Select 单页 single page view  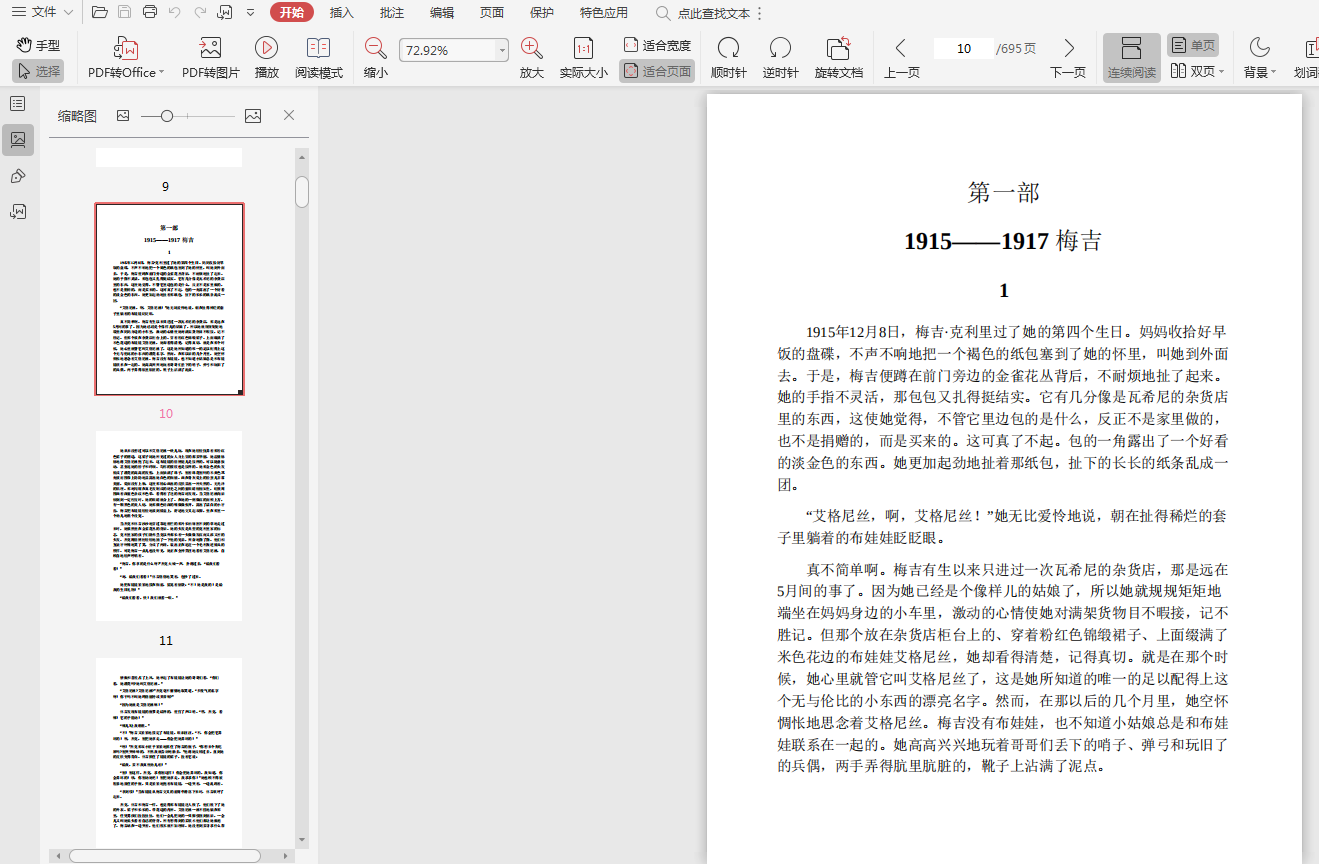(x=1193, y=45)
